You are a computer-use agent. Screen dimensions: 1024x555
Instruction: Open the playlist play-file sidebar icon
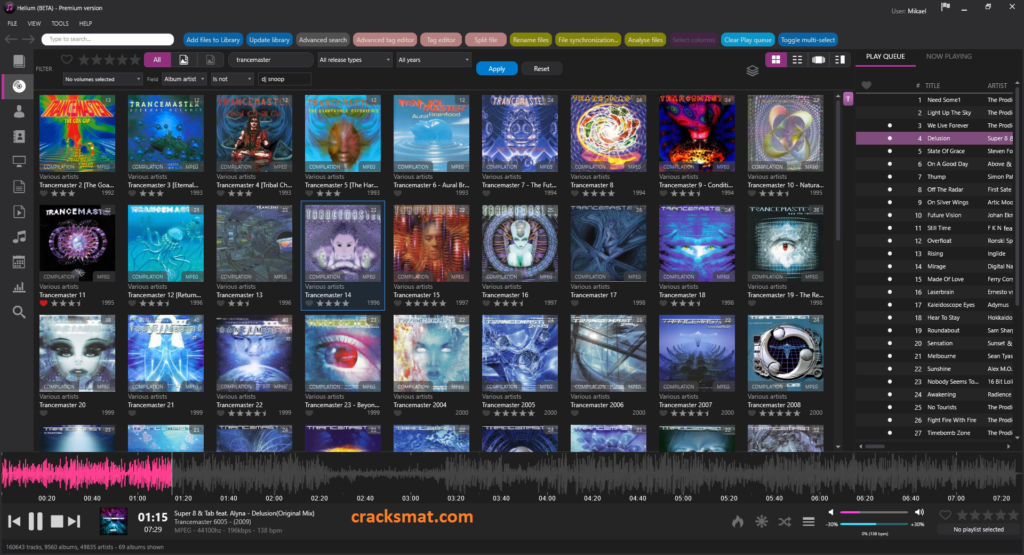coord(19,212)
